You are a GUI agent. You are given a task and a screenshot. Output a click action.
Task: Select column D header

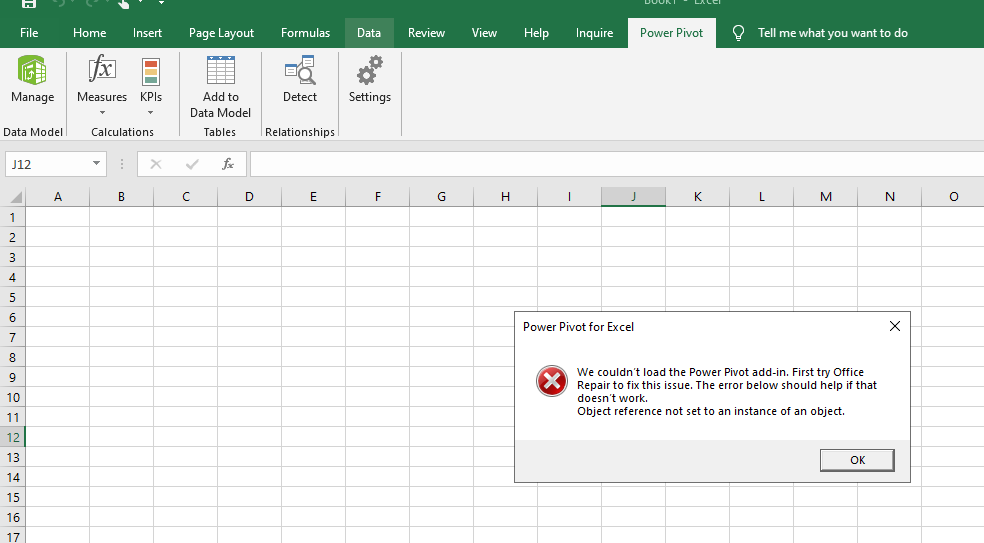(249, 197)
